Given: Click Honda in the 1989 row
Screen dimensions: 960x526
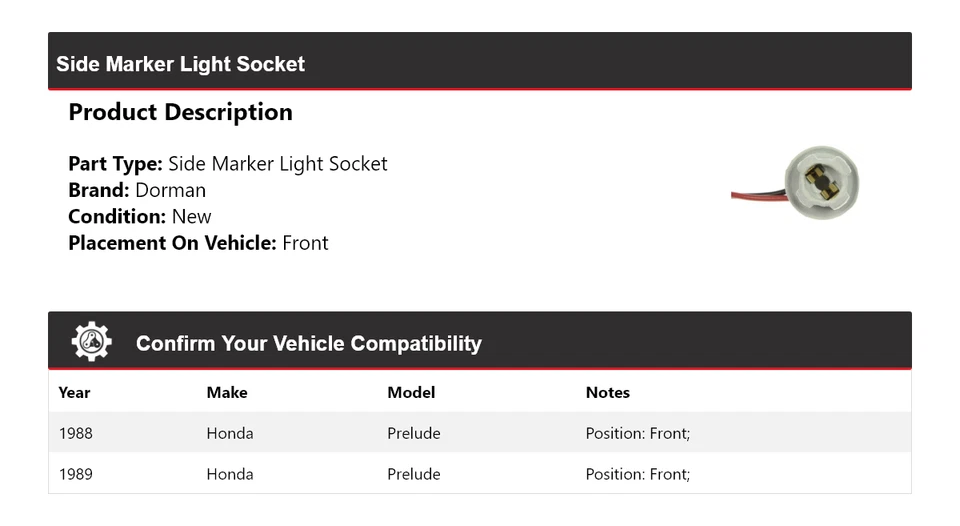Looking at the screenshot, I should [230, 474].
